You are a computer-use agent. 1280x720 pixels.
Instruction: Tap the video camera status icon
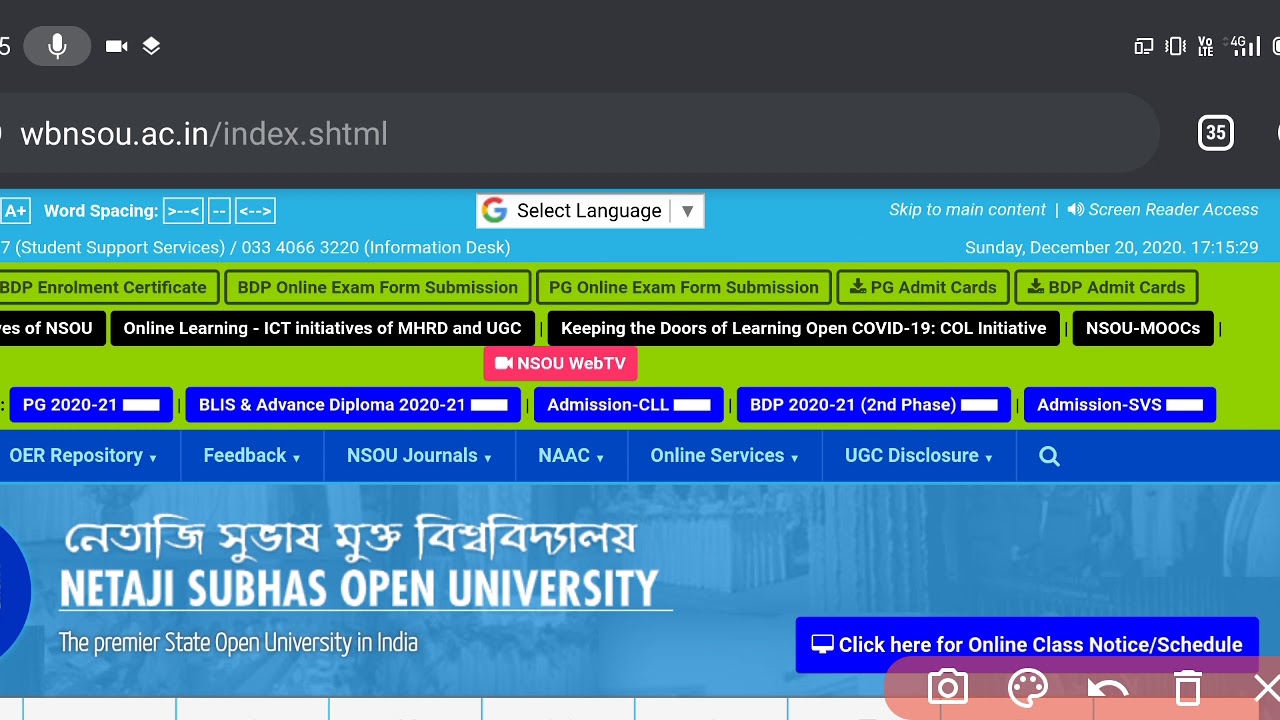[x=117, y=46]
